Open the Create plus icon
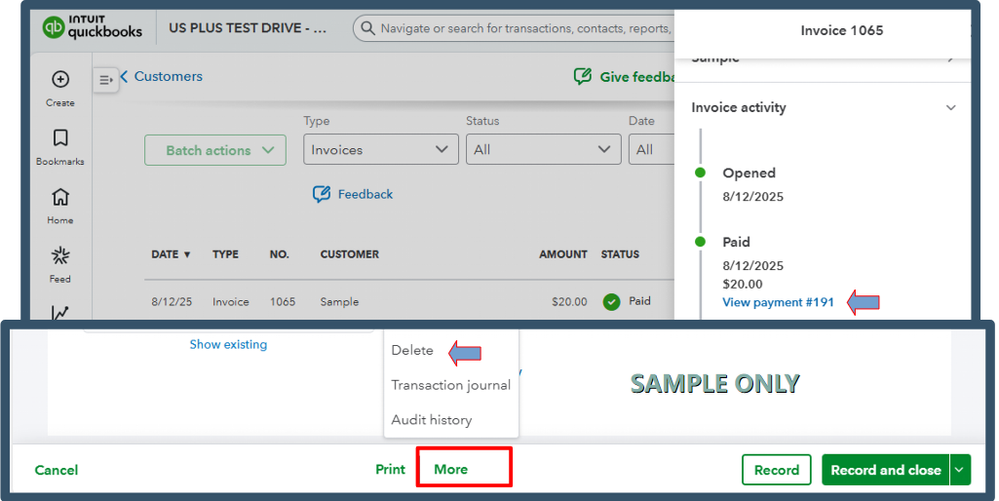This screenshot has width=999, height=501. tap(61, 80)
